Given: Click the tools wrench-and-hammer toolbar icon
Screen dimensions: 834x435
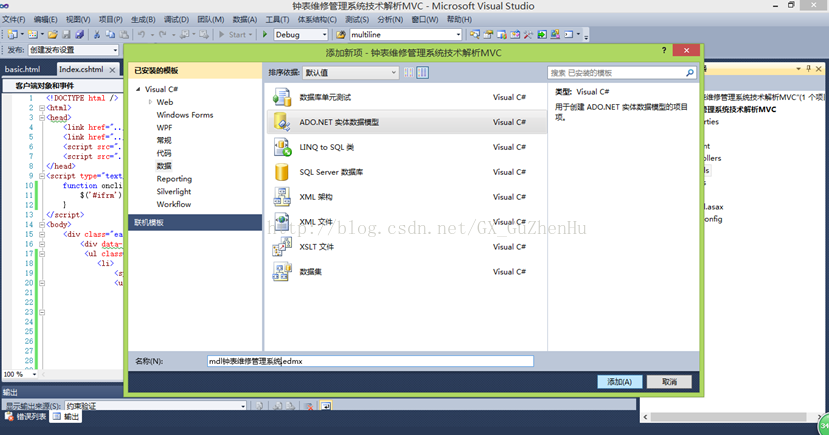Looking at the screenshot, I should 528,35.
